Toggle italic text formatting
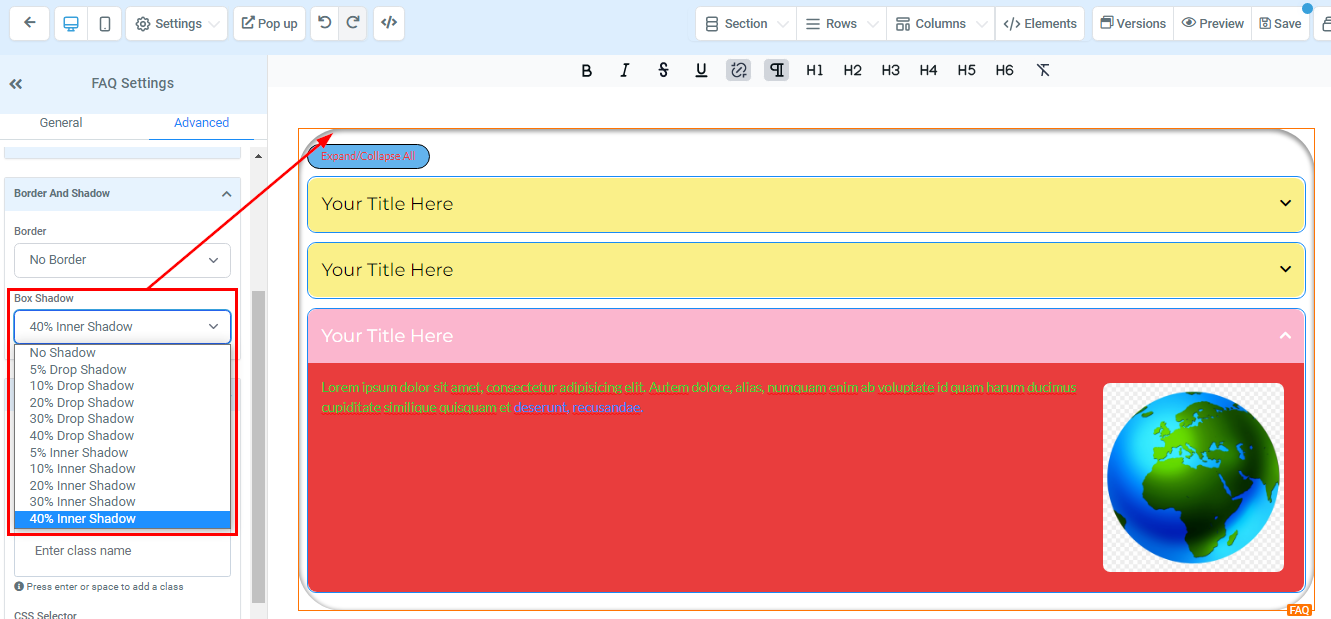Image resolution: width=1331 pixels, height=619 pixels. (x=625, y=70)
